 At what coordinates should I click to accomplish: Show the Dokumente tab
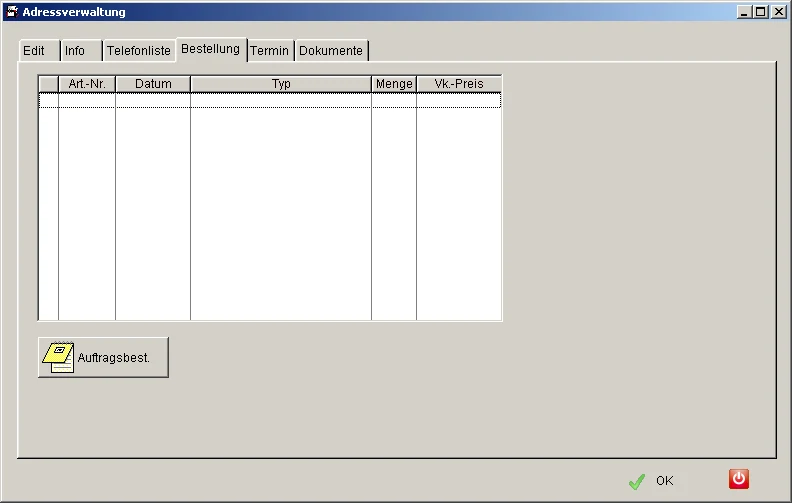[331, 51]
